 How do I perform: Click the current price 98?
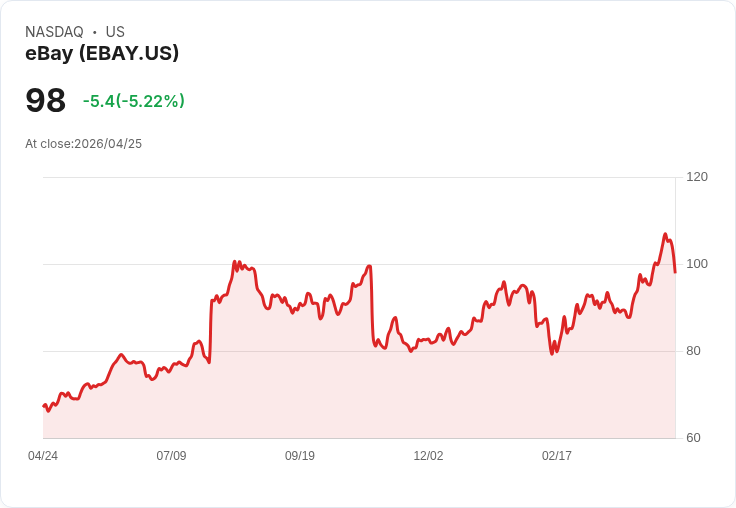click(x=46, y=101)
